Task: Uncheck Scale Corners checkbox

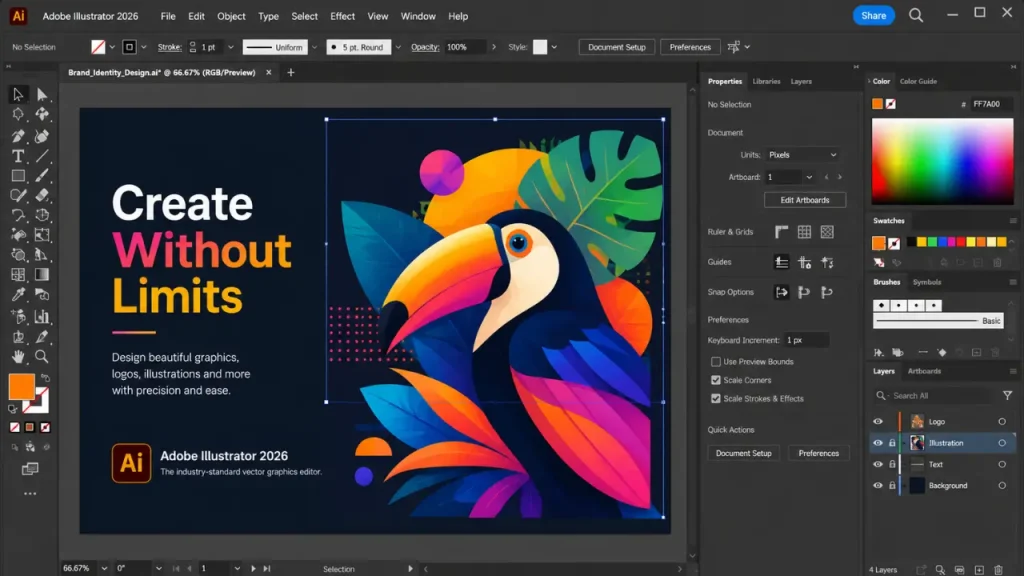Action: coord(716,380)
